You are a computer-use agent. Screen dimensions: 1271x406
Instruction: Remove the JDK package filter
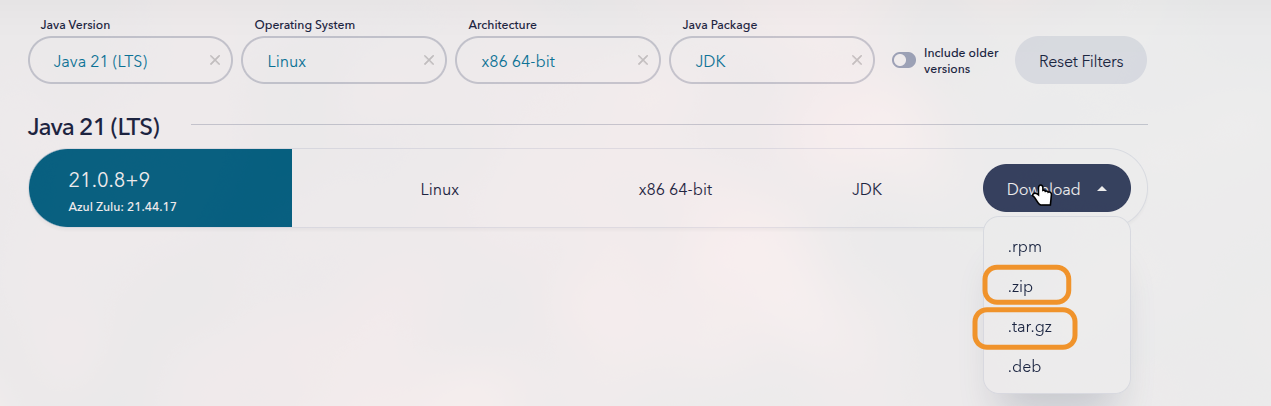pyautogui.click(x=856, y=61)
